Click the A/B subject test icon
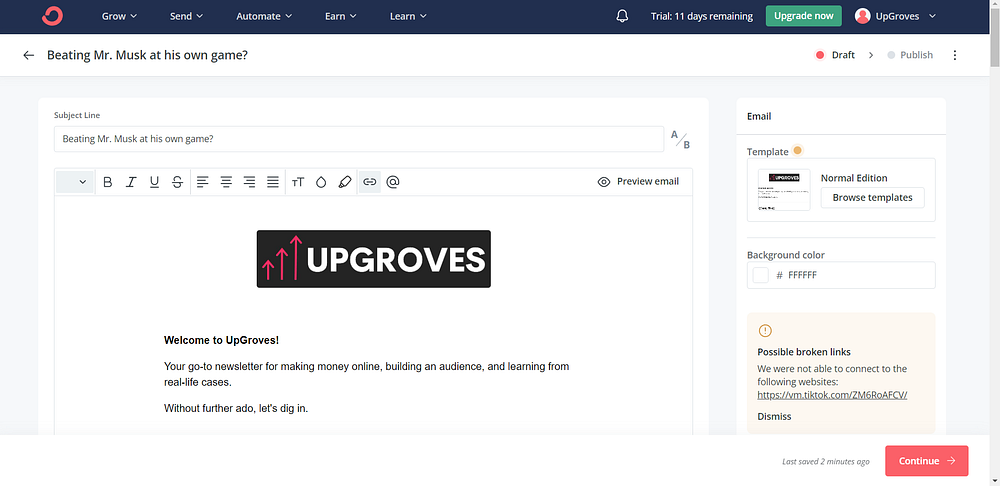 click(x=680, y=139)
